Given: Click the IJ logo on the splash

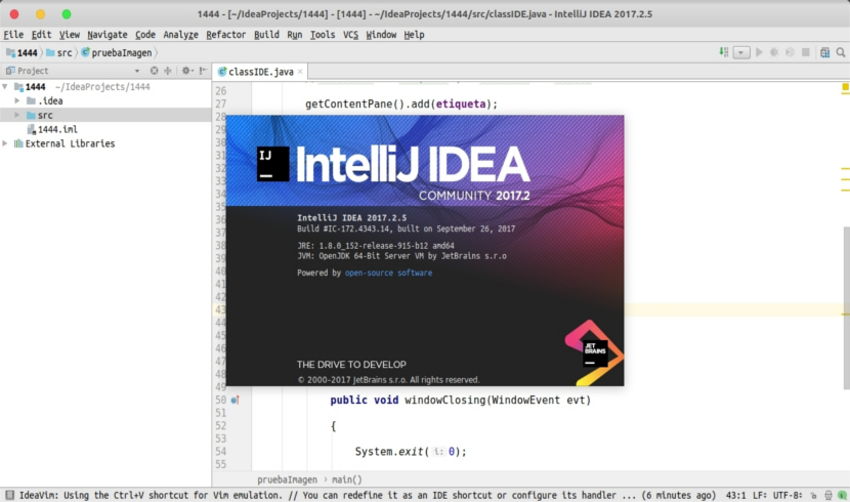Looking at the screenshot, I should tap(273, 164).
